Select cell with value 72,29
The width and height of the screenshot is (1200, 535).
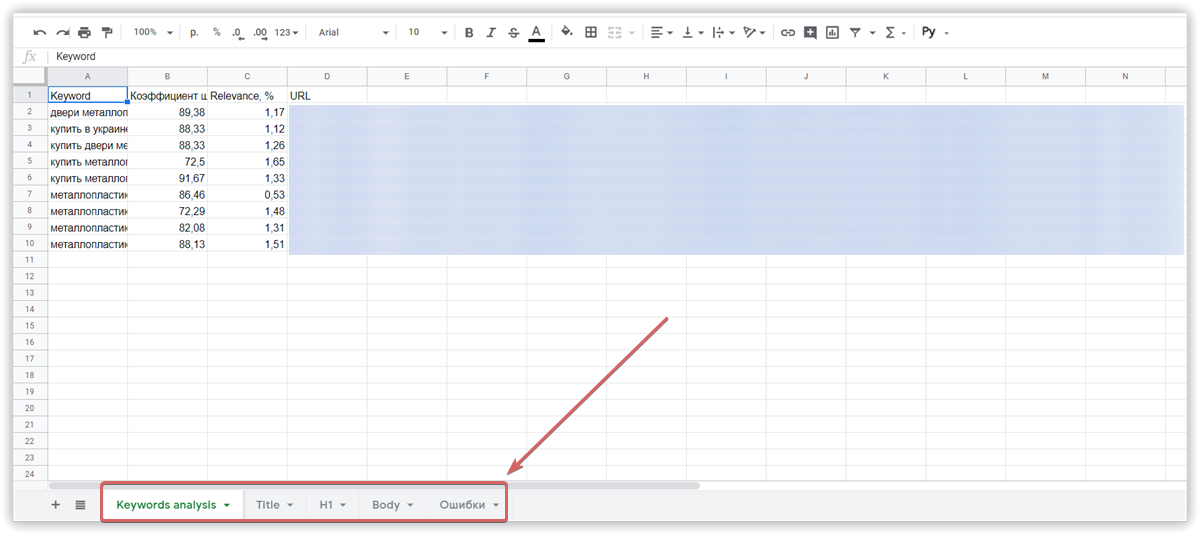167,211
